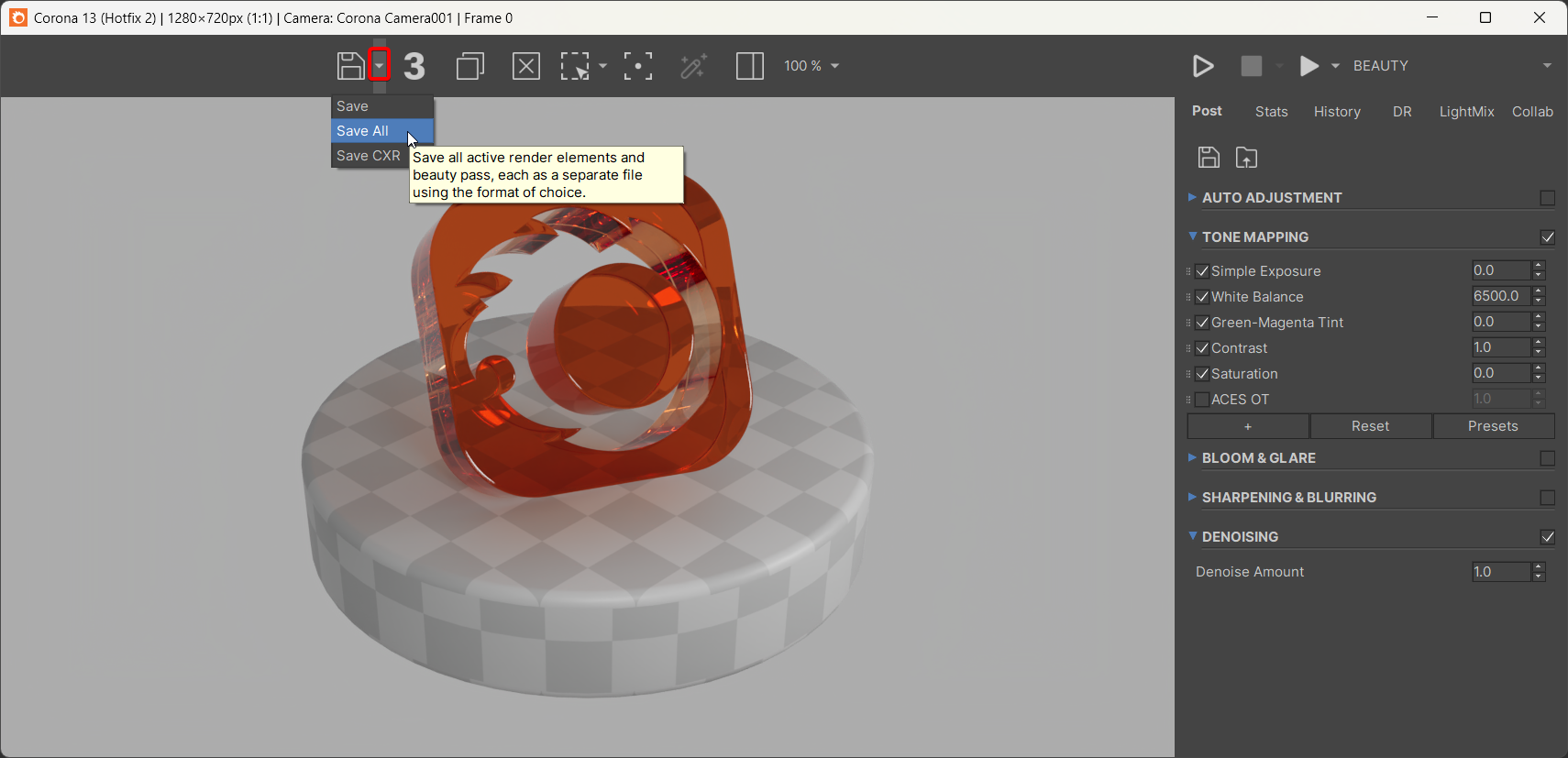Click the clone VFB window icon
The image size is (1568, 758).
[470, 66]
